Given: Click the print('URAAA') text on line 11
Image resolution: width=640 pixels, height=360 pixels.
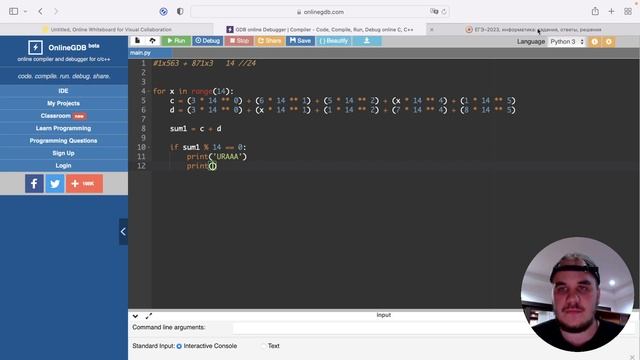Looking at the screenshot, I should [x=217, y=157].
